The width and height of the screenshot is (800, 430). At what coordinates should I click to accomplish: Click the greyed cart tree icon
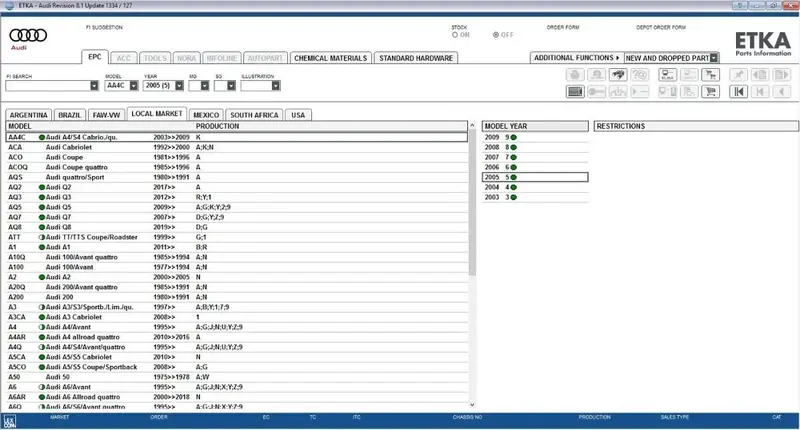(689, 92)
